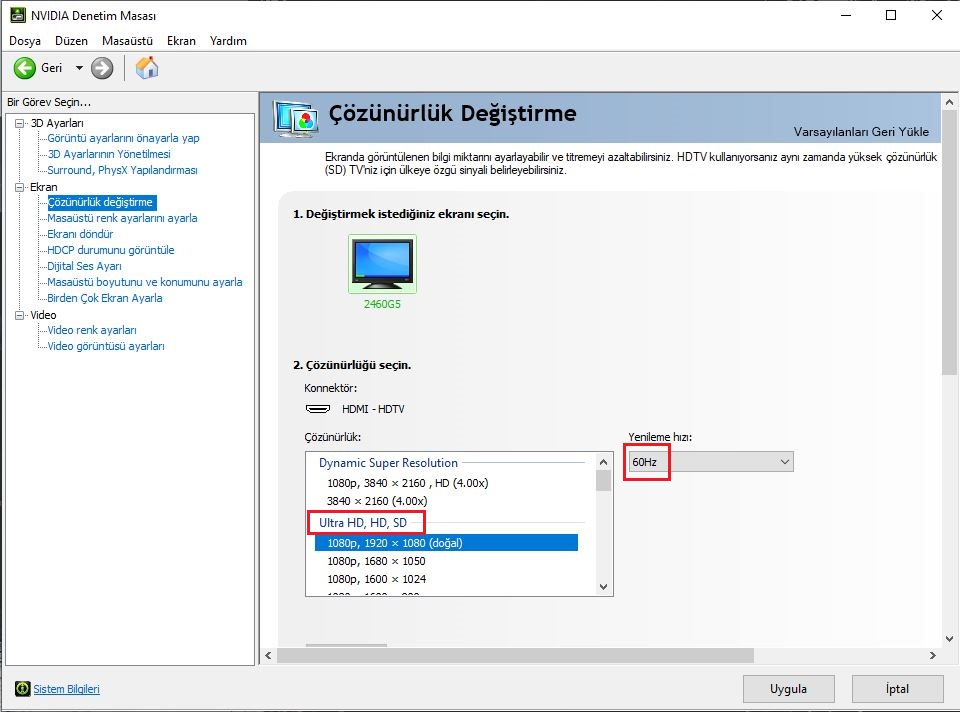Click the Uygula button

(789, 689)
